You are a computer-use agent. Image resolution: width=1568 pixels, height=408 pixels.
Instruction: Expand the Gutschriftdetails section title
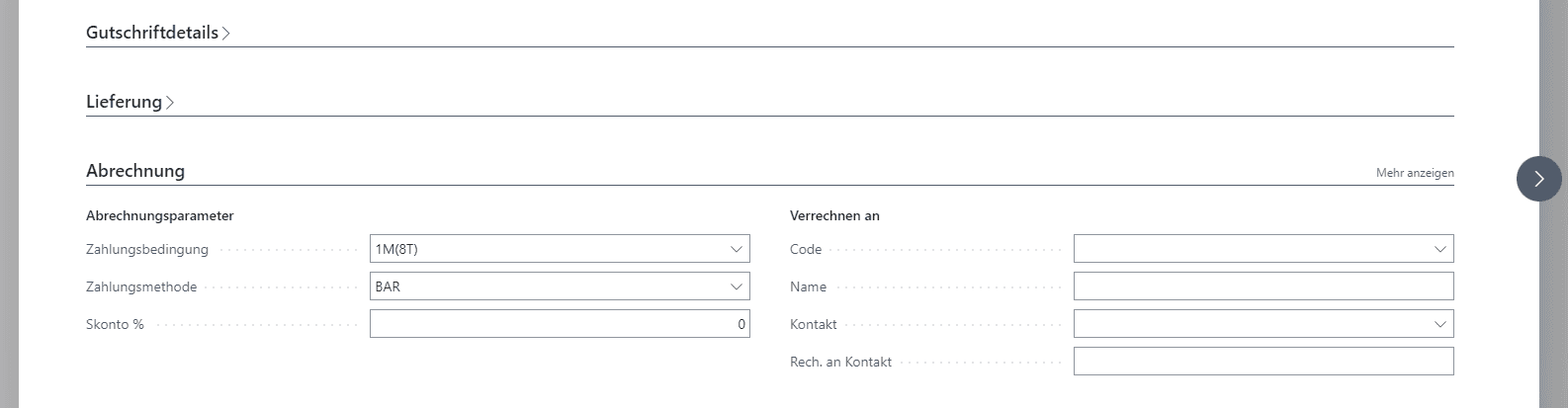tap(152, 33)
